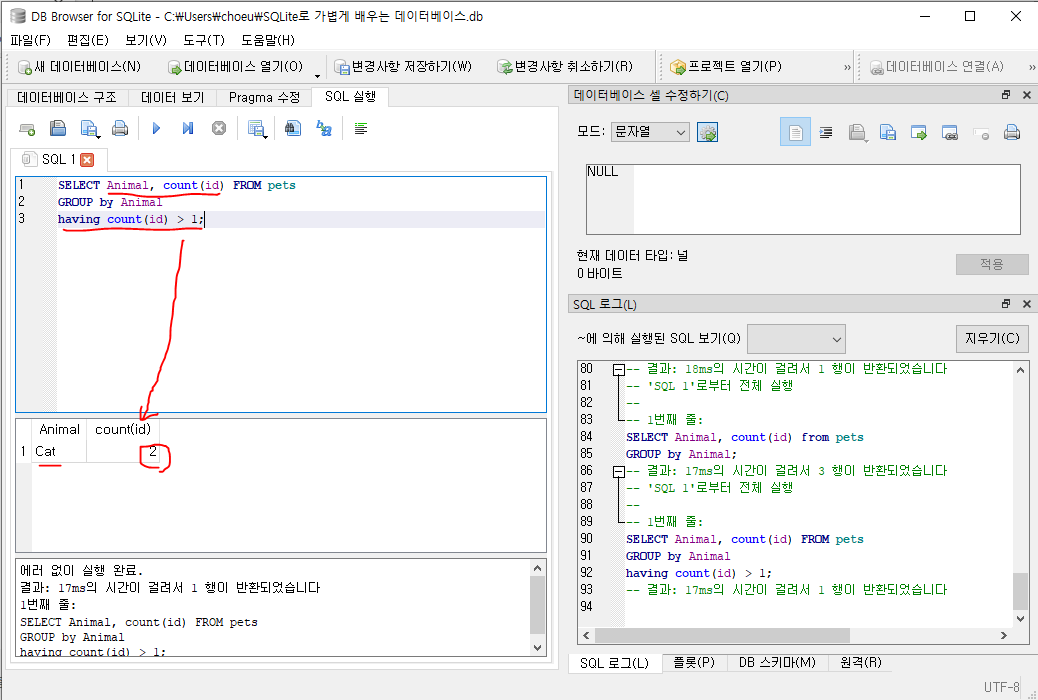Image resolution: width=1038 pixels, height=700 pixels.
Task: Expand overflow chevron after Attach Database
Action: [1031, 67]
